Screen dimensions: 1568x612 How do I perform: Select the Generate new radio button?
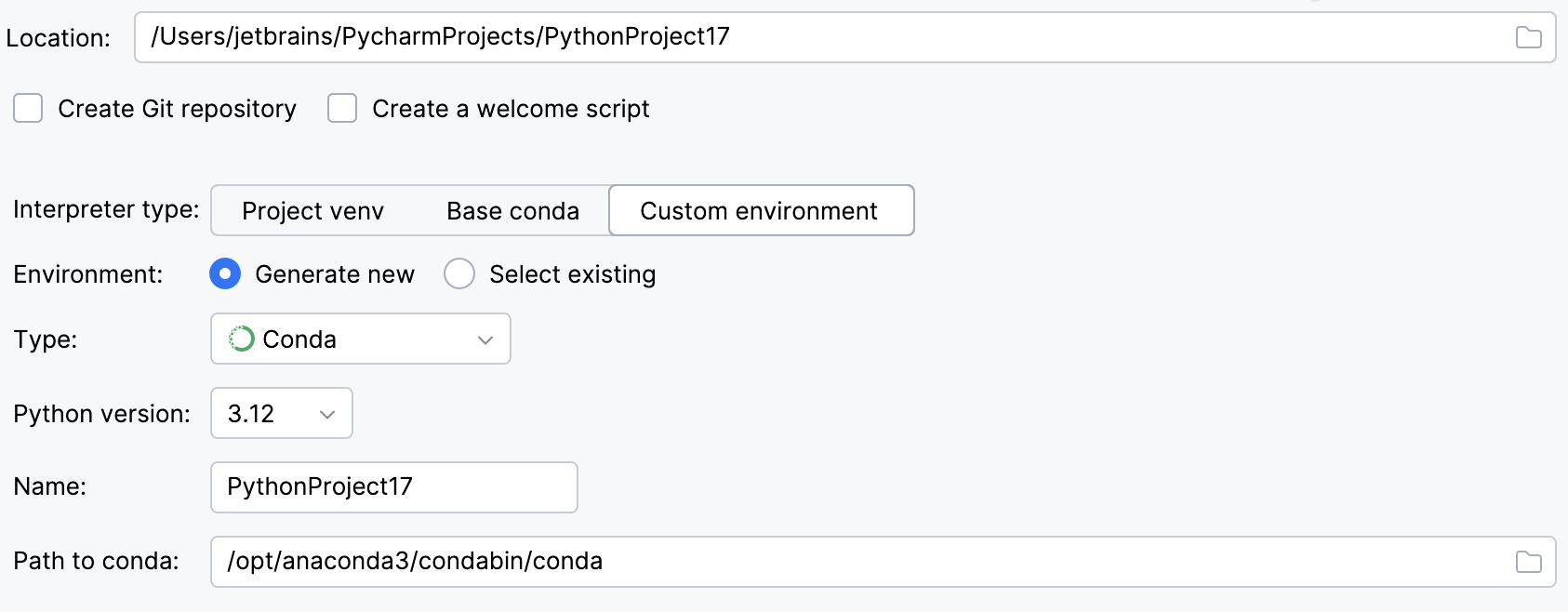pyautogui.click(x=225, y=273)
